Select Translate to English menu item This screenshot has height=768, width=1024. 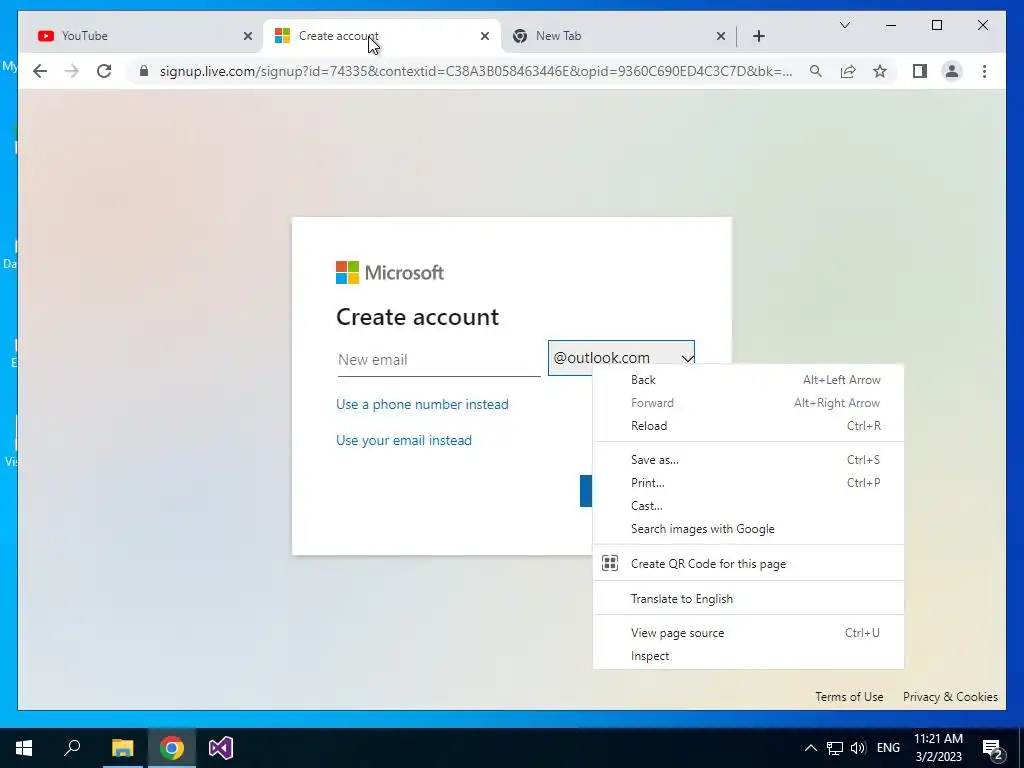pyautogui.click(x=748, y=599)
